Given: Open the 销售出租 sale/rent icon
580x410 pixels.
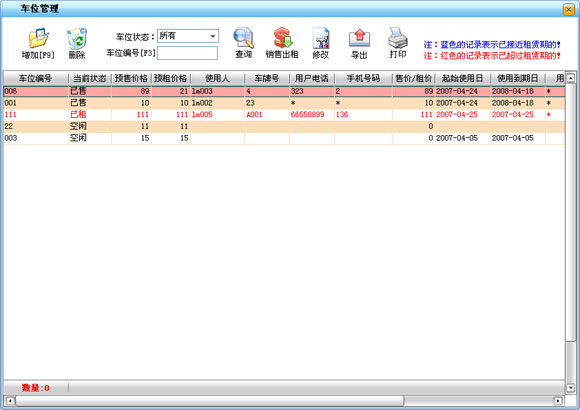Looking at the screenshot, I should coord(283,38).
